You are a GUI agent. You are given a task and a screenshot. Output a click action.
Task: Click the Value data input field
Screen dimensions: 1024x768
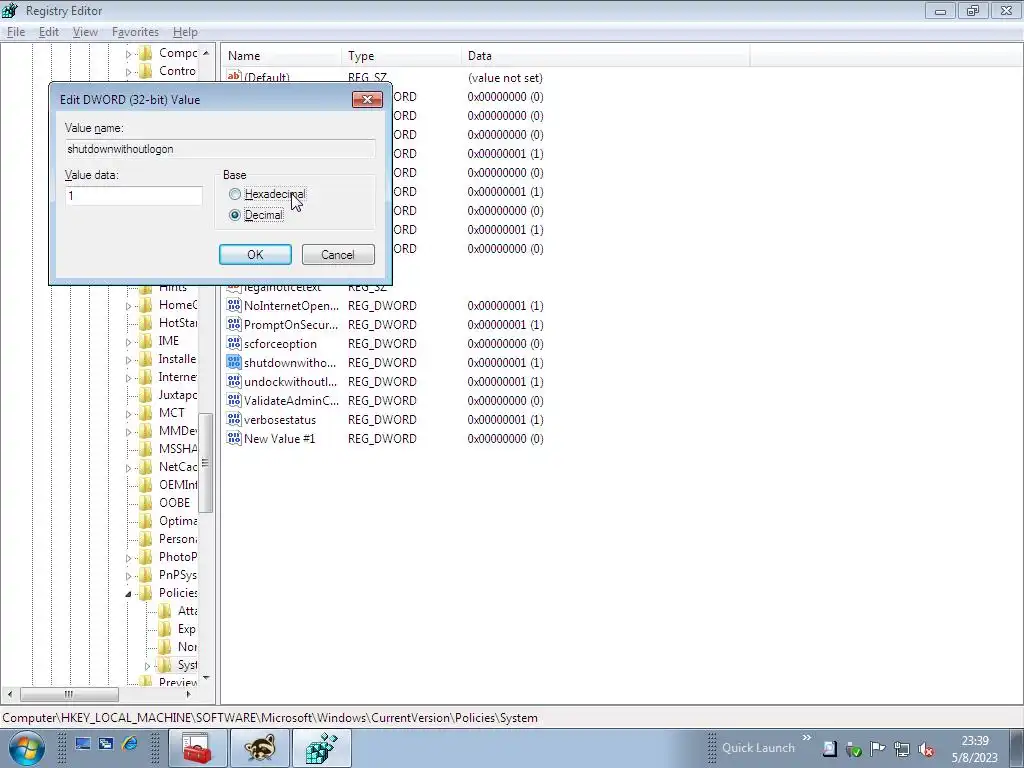(134, 195)
